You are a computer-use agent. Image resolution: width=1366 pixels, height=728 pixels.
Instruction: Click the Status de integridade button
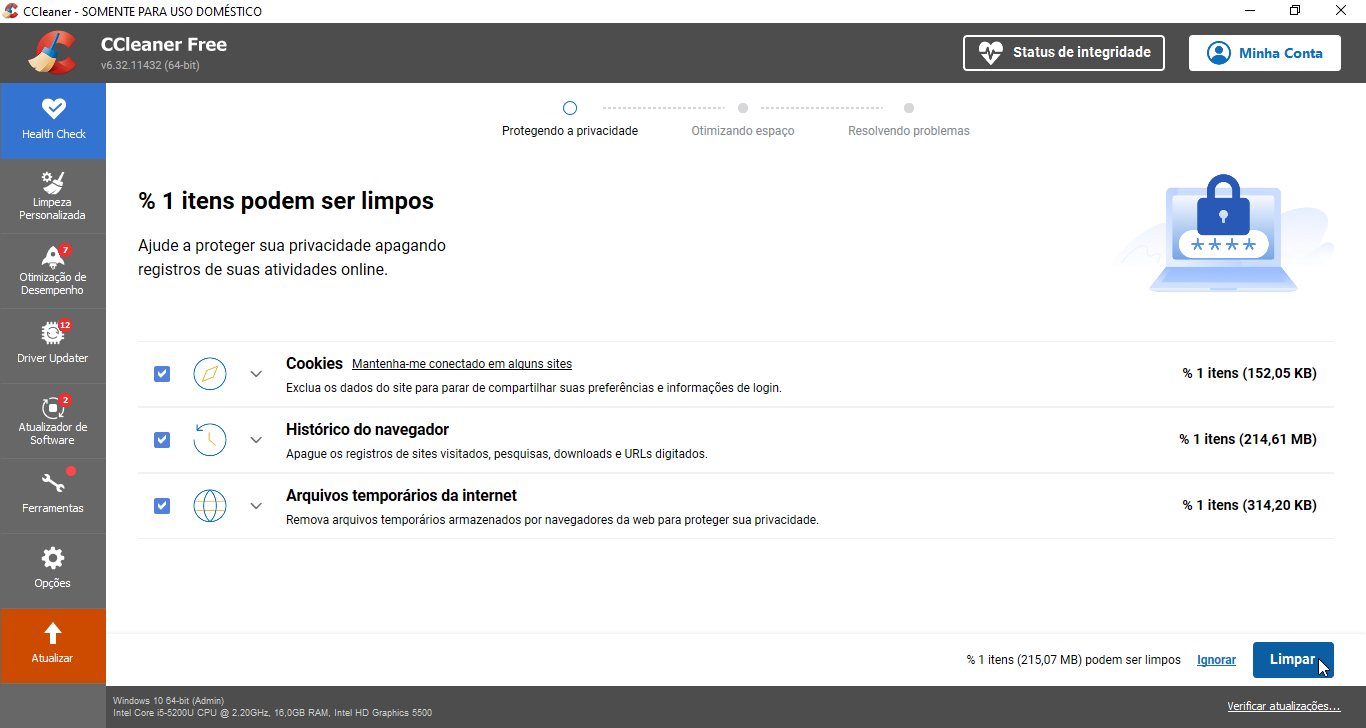click(1064, 53)
